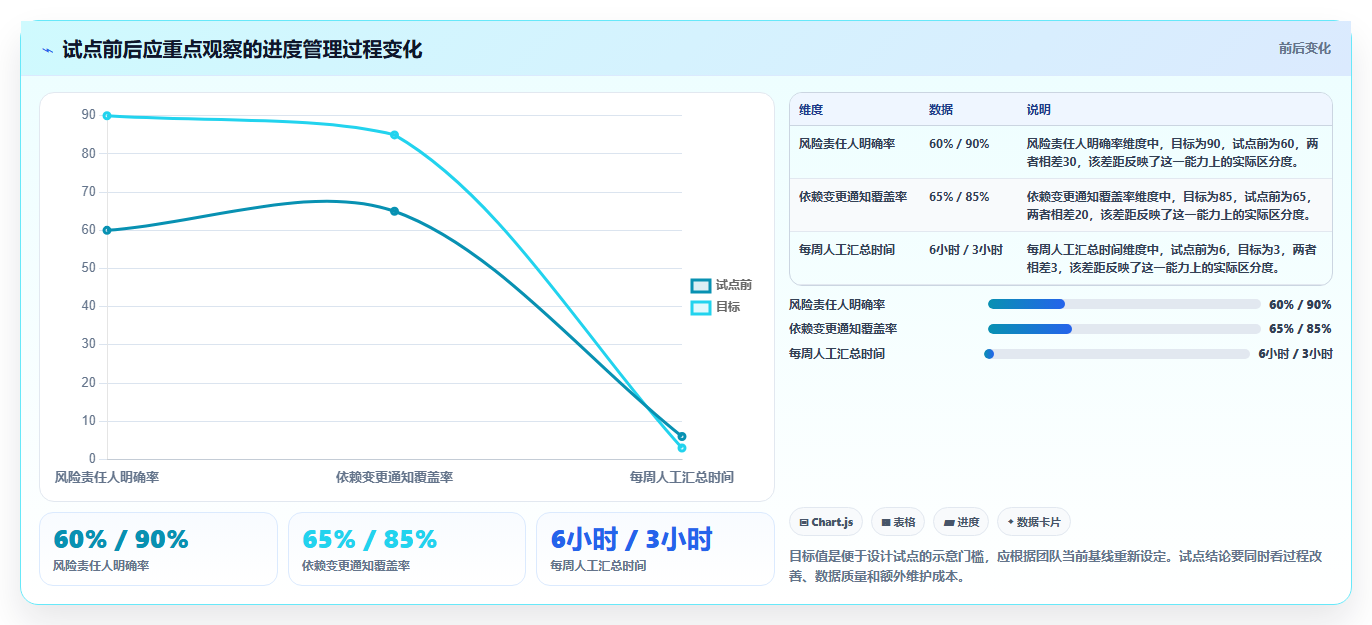The width and height of the screenshot is (1372, 625).
Task: Click the 依赖变更通知覆盖率 x-axis label
Action: [394, 478]
